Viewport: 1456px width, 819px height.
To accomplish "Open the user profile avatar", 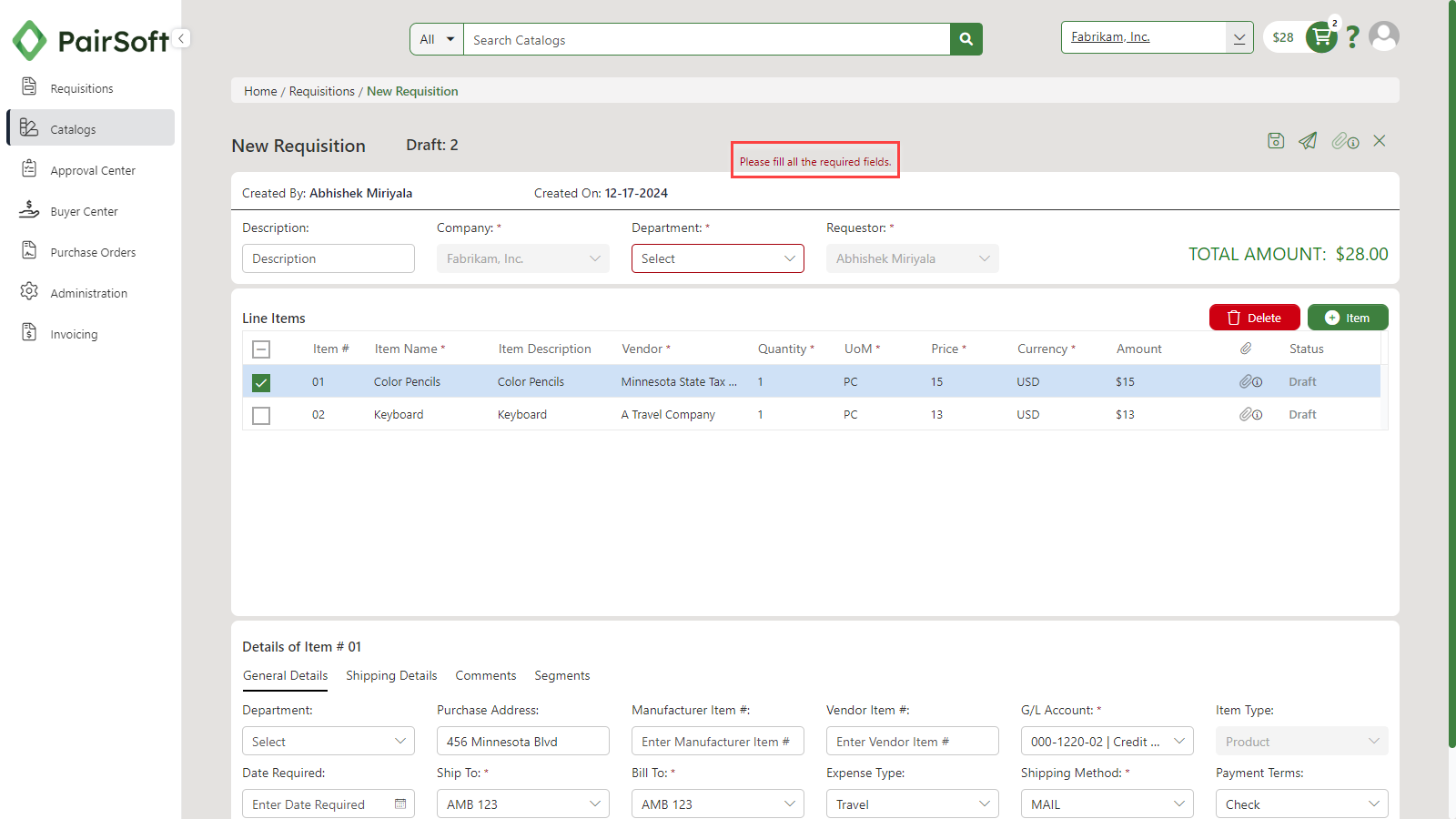I will 1384,36.
